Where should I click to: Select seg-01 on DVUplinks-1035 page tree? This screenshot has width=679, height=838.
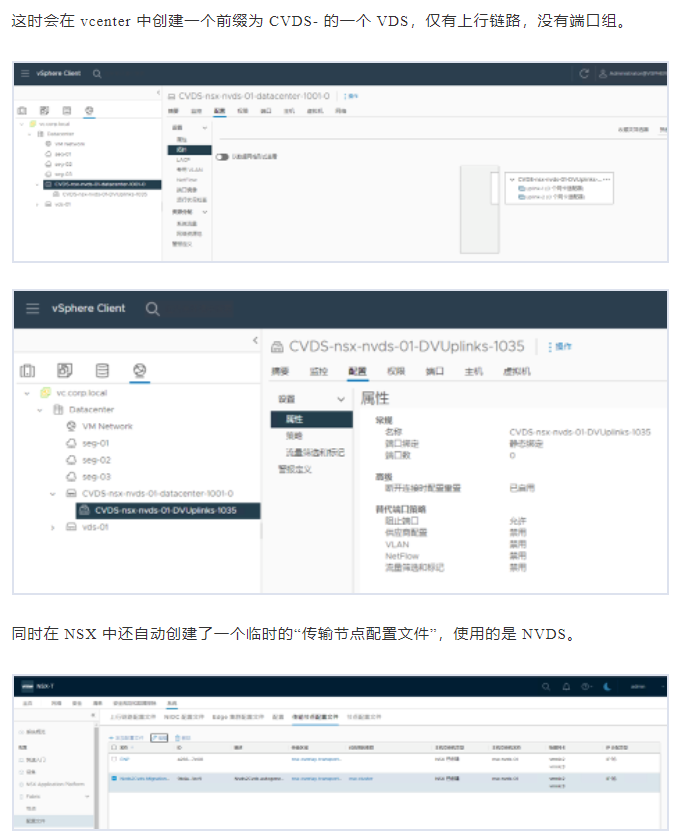95,444
